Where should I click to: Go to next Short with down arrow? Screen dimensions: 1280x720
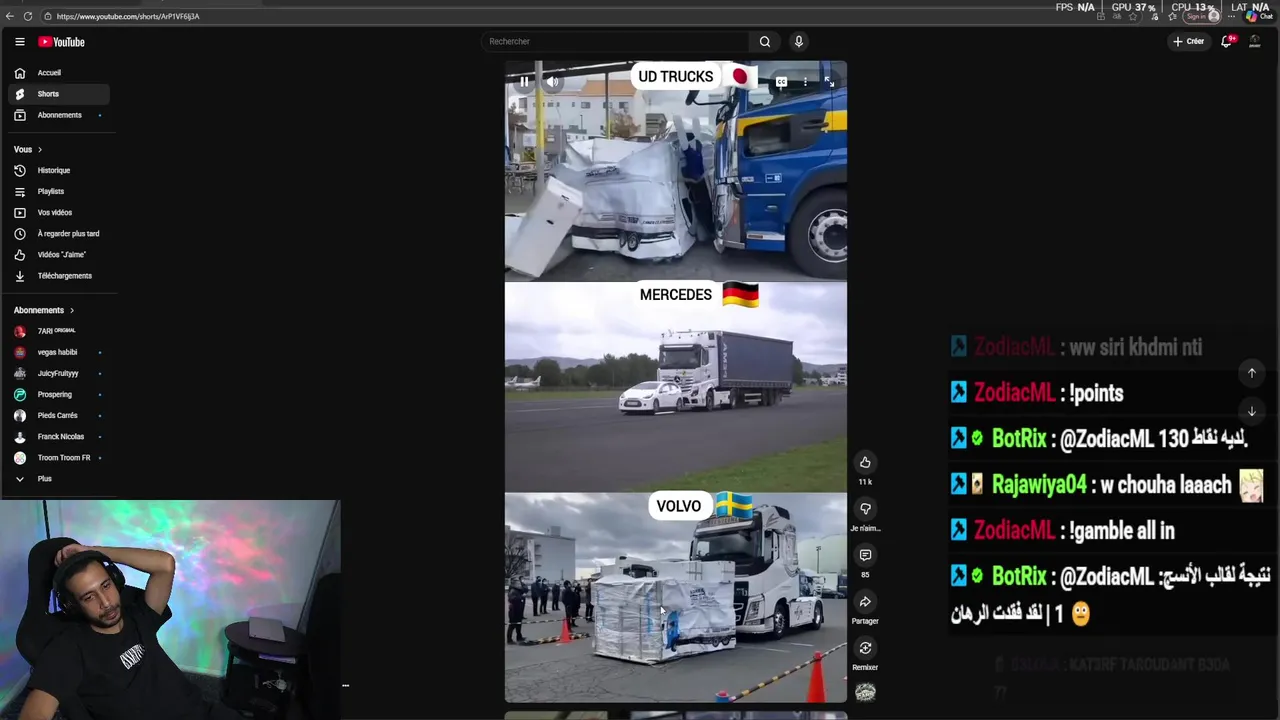point(1251,411)
